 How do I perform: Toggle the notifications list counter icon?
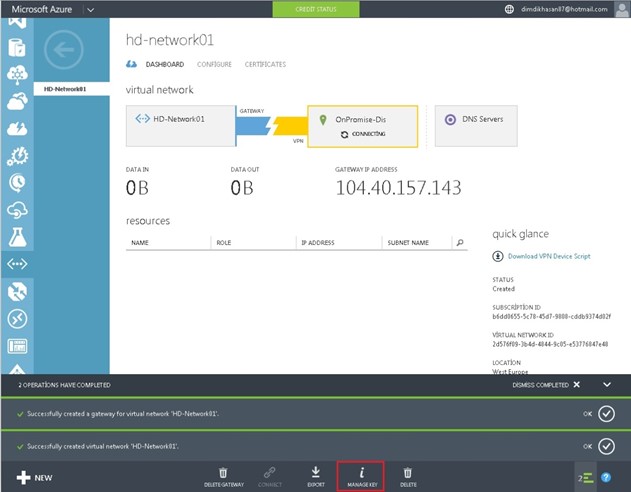pos(586,478)
